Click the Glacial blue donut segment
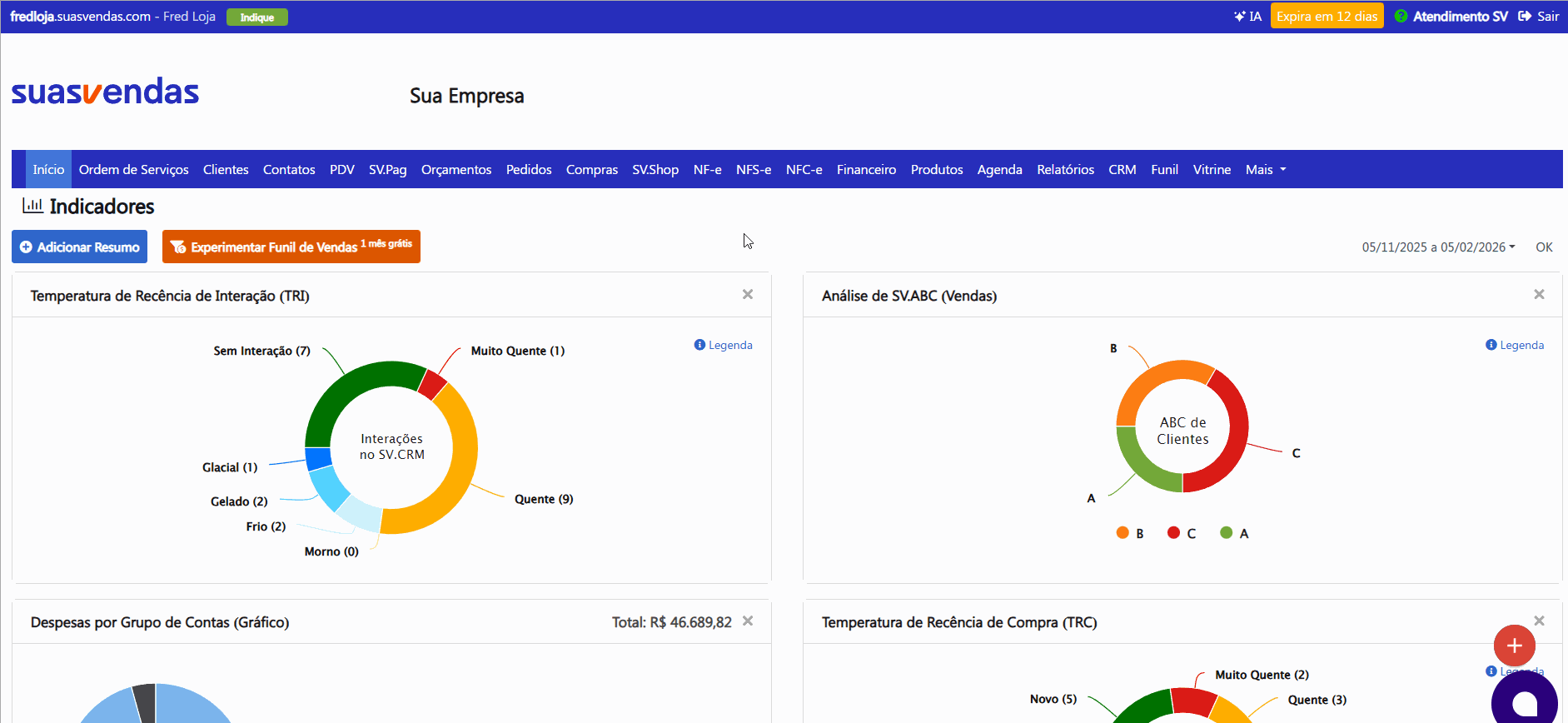 318,459
